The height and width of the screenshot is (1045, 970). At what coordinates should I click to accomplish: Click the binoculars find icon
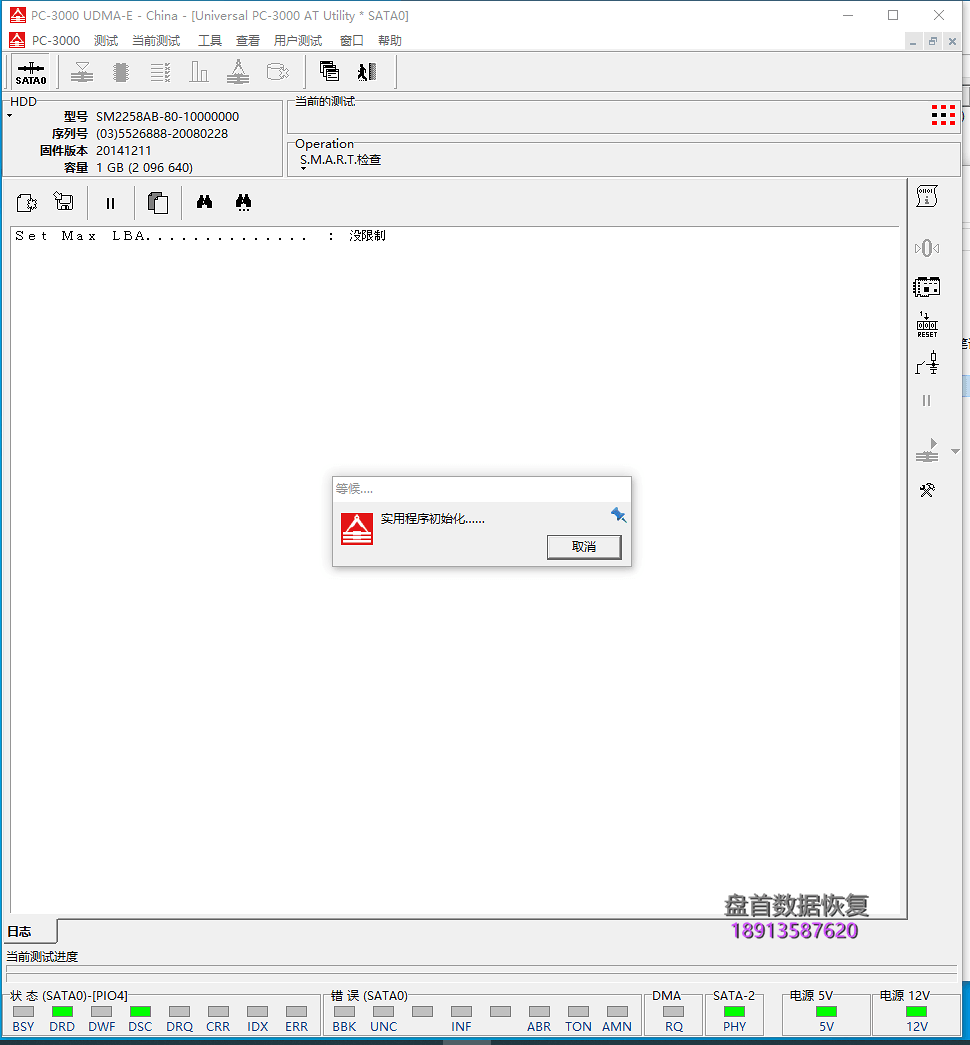click(205, 201)
